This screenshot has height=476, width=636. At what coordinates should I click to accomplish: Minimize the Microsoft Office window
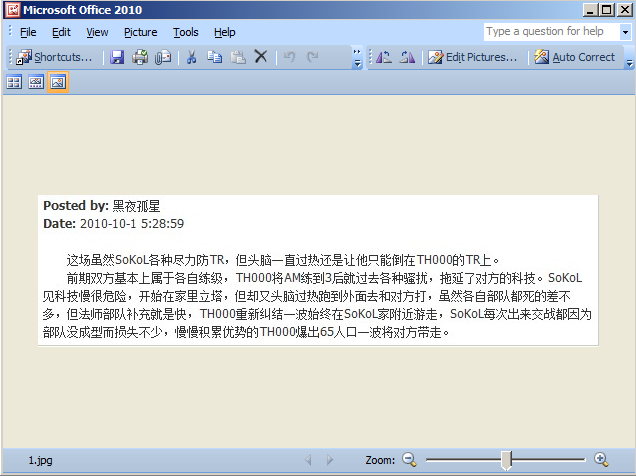[590, 10]
